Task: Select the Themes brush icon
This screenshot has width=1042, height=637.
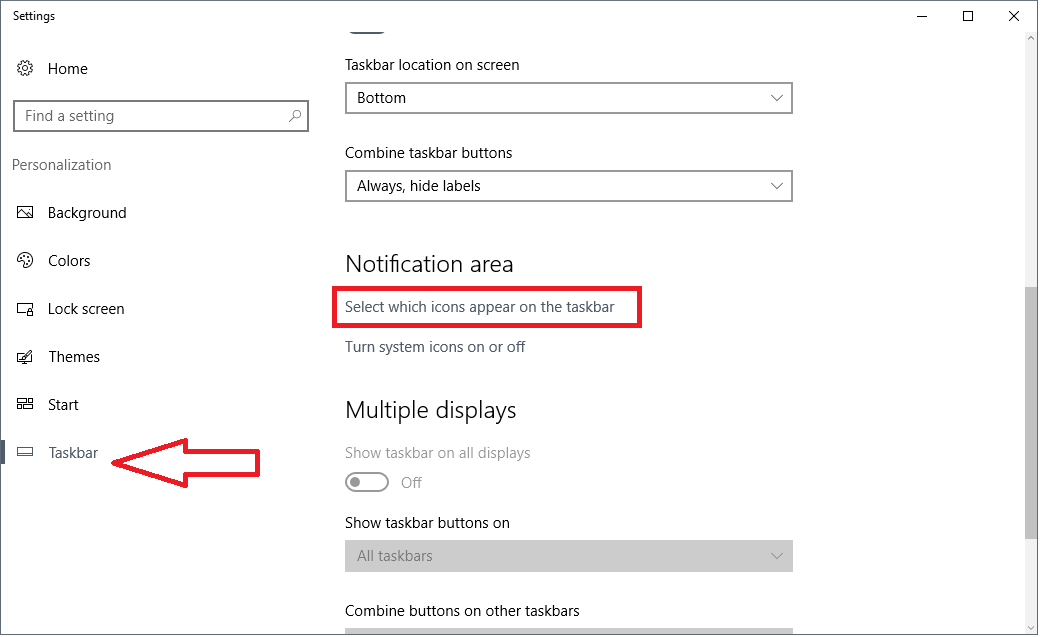Action: (24, 356)
